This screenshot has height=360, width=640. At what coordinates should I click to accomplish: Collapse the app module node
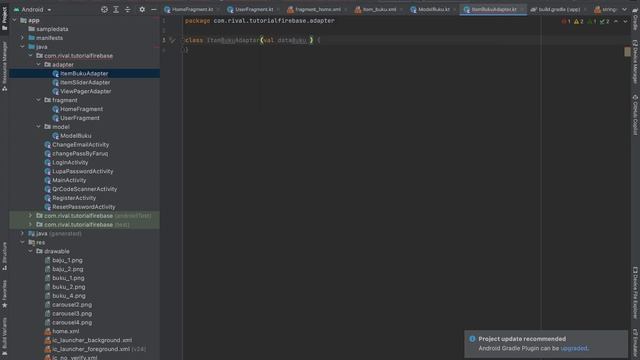[x=15, y=20]
